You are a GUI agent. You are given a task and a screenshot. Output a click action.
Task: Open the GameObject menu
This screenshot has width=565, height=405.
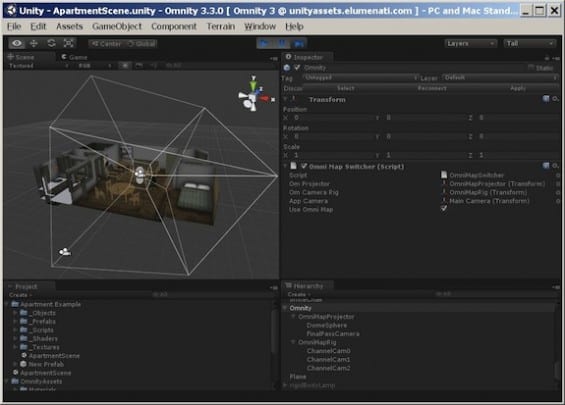tap(117, 26)
